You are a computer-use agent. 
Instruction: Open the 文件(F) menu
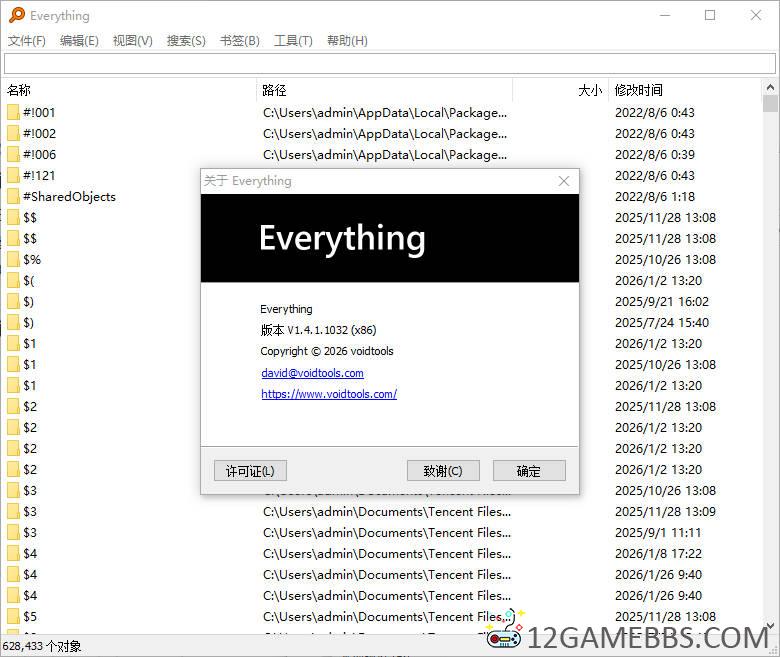tap(27, 41)
